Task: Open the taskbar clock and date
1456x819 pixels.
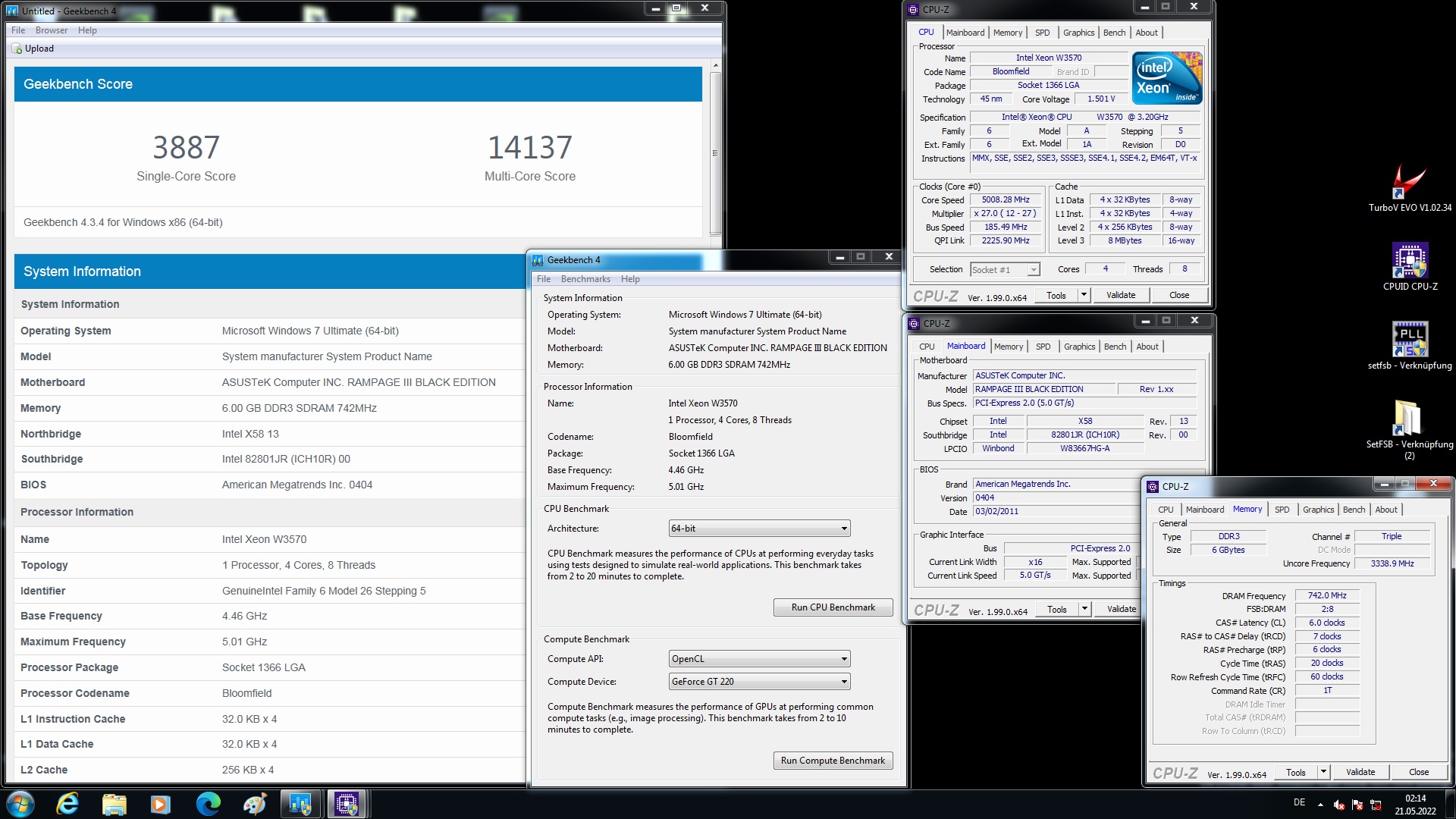Action: point(1415,805)
